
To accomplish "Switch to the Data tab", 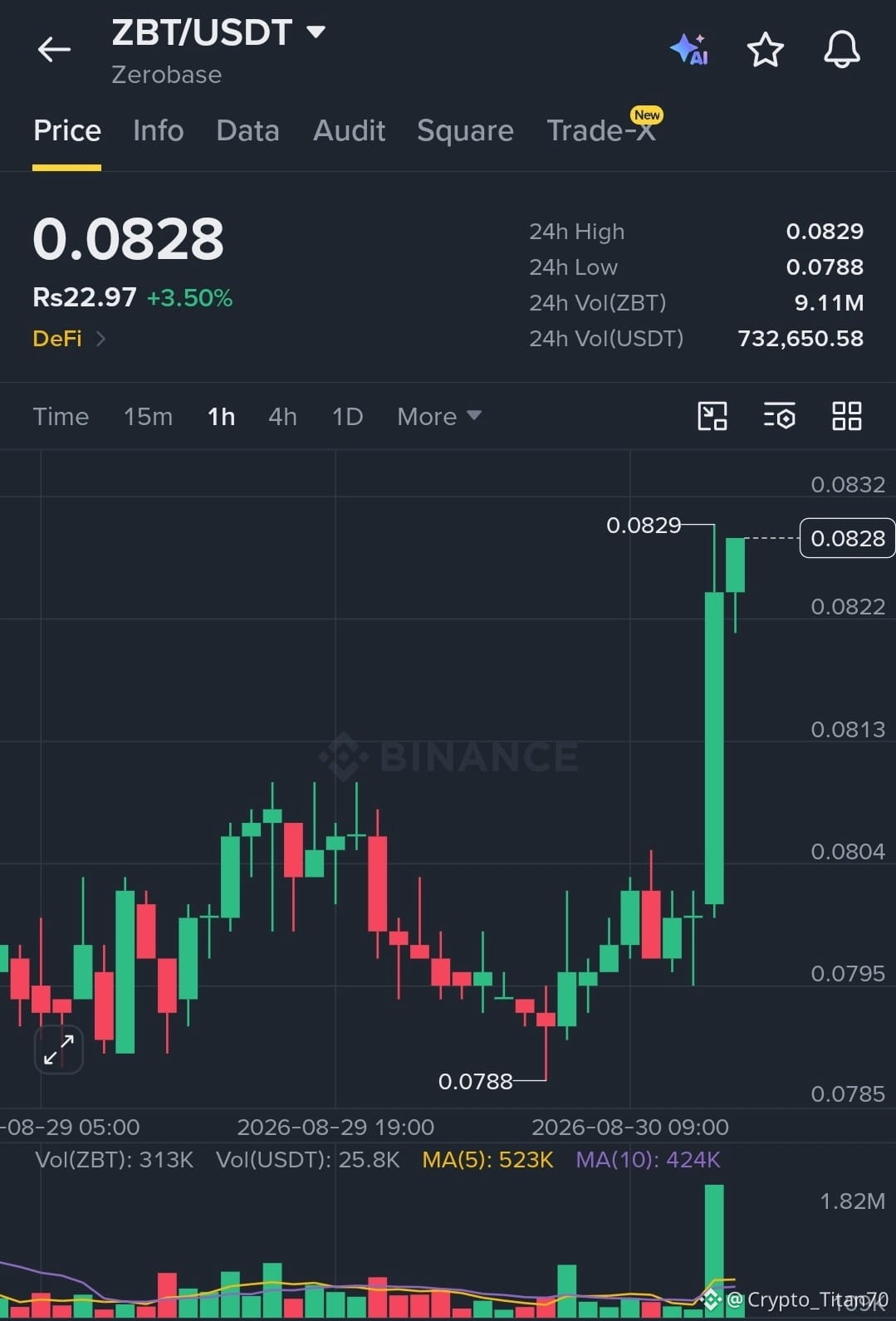I will [x=247, y=130].
